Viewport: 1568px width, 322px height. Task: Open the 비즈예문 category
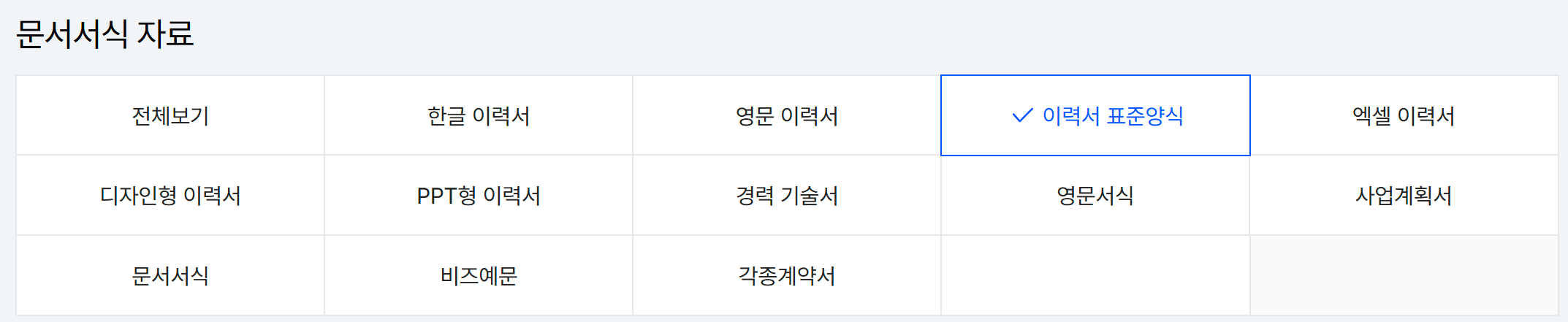tap(479, 276)
